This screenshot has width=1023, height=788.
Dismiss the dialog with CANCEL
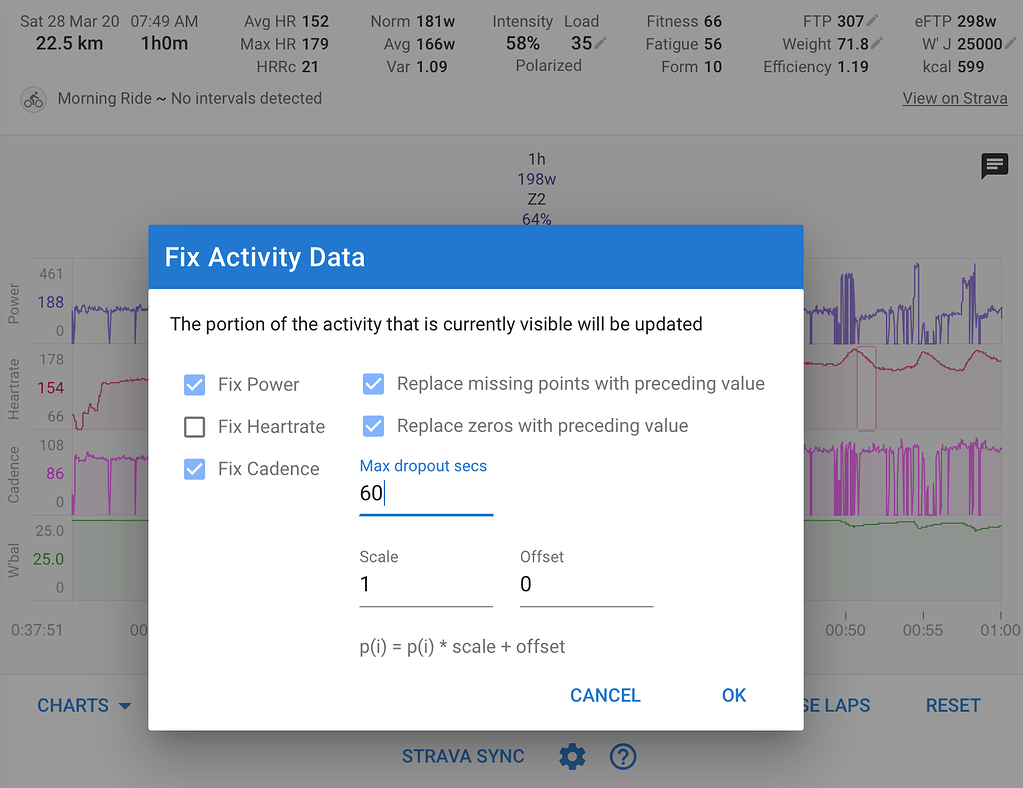click(x=604, y=695)
